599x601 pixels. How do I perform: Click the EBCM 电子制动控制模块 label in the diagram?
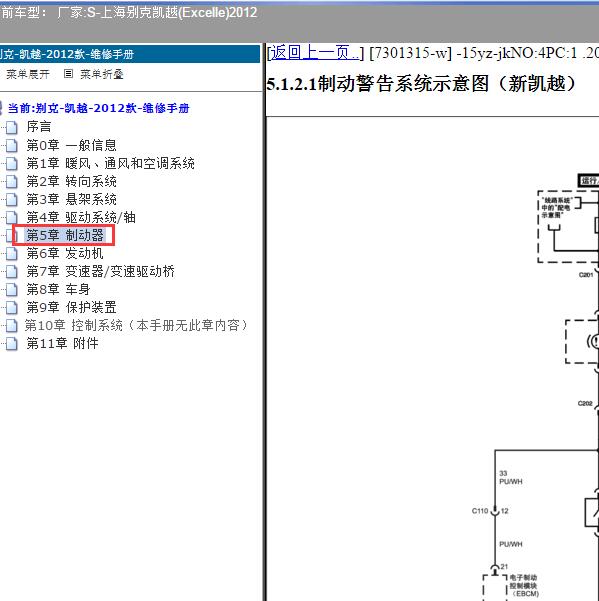tap(524, 585)
